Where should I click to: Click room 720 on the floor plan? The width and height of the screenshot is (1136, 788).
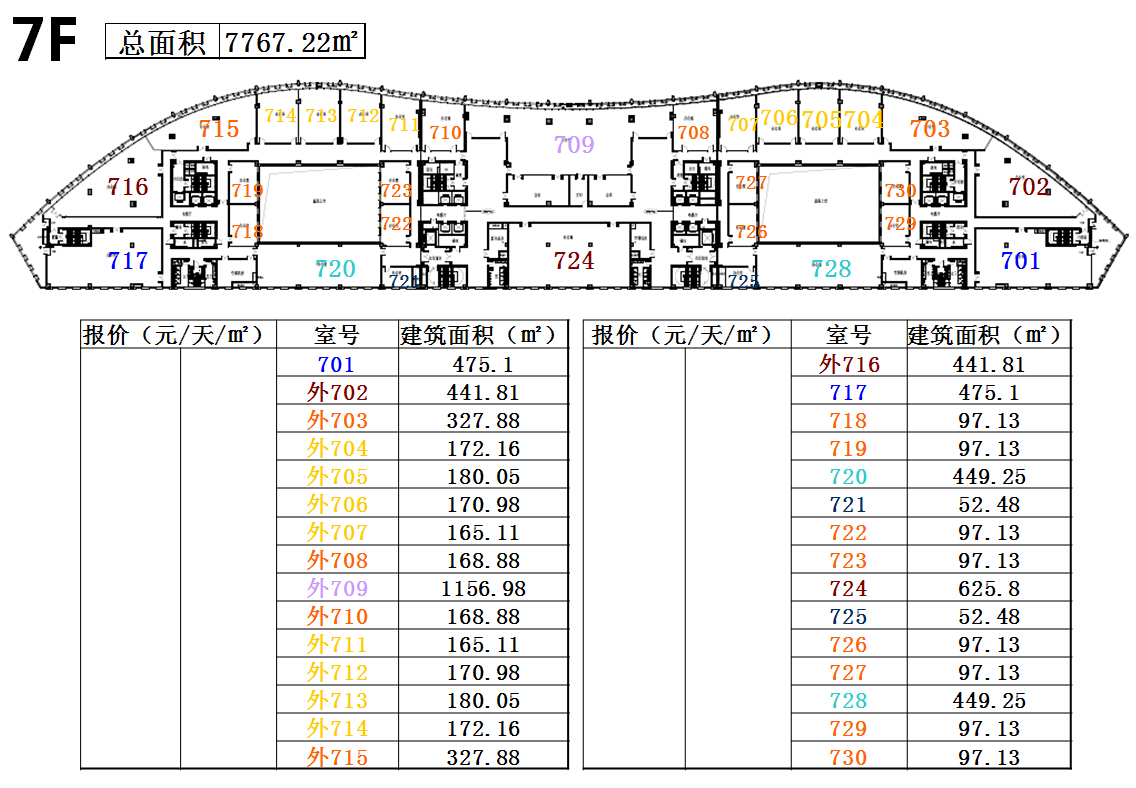[335, 269]
